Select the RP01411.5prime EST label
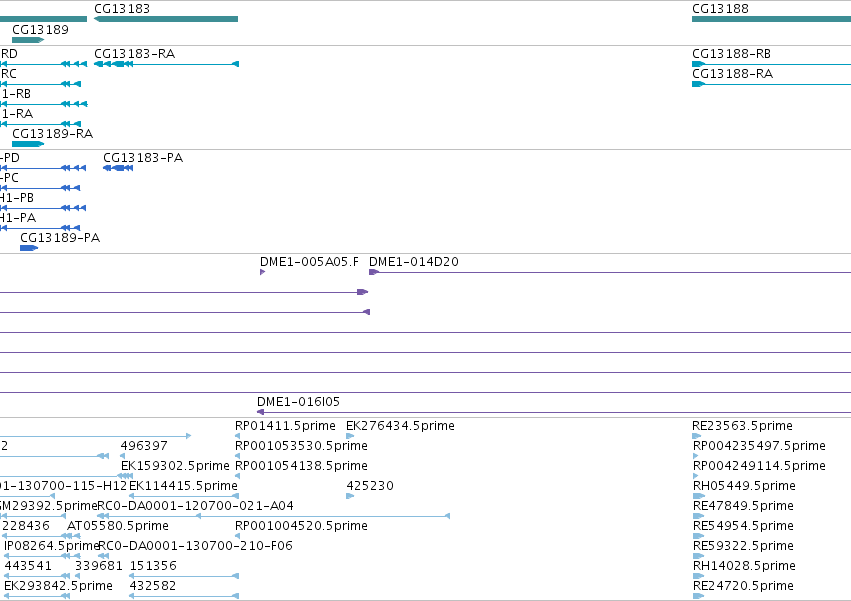The width and height of the screenshot is (851, 601). (285, 426)
